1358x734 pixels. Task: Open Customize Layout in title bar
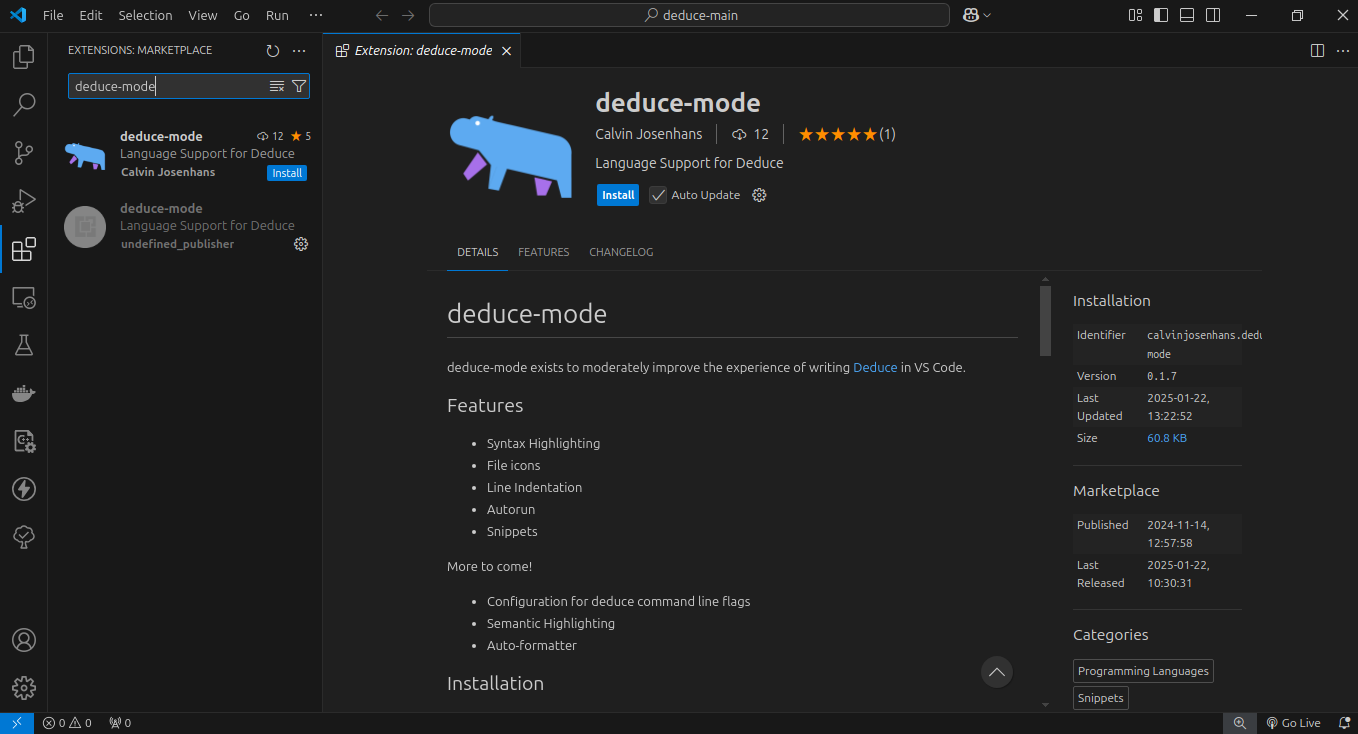[1135, 15]
